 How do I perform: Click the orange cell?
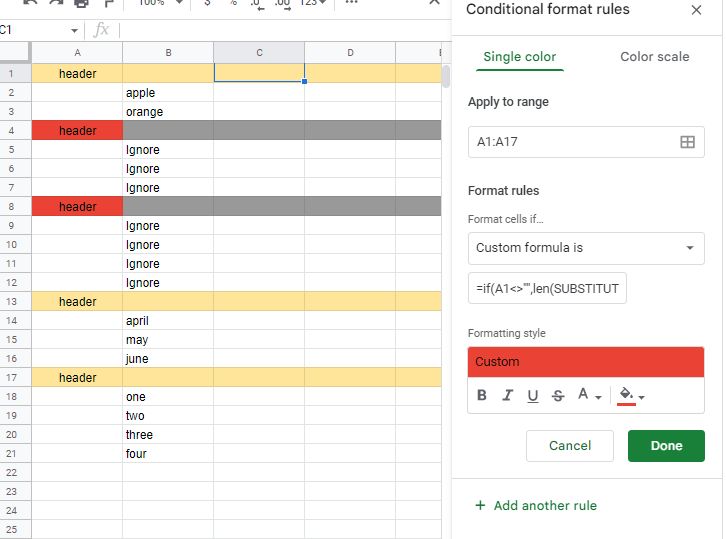pyautogui.click(x=168, y=111)
